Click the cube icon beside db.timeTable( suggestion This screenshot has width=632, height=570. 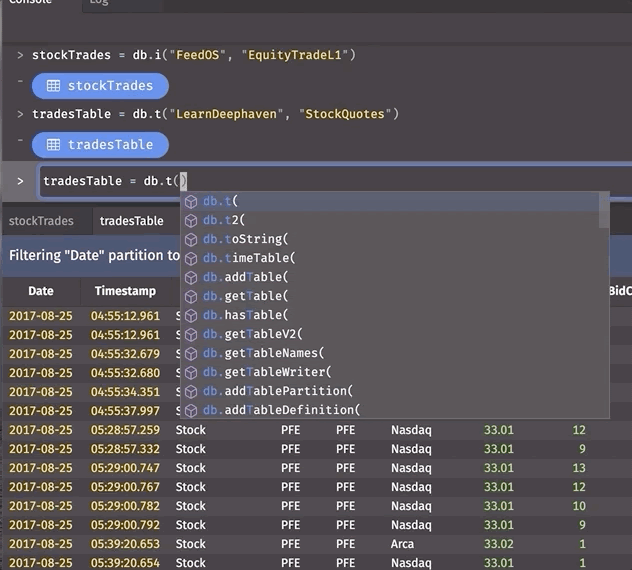point(191,259)
